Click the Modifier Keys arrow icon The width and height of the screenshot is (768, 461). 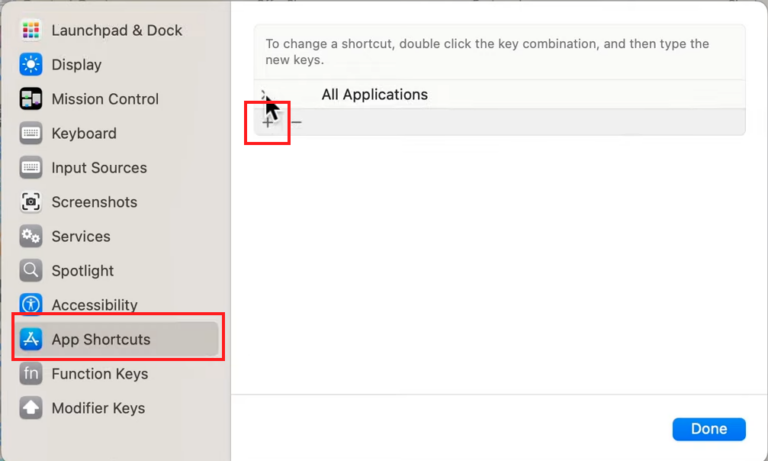click(32, 408)
